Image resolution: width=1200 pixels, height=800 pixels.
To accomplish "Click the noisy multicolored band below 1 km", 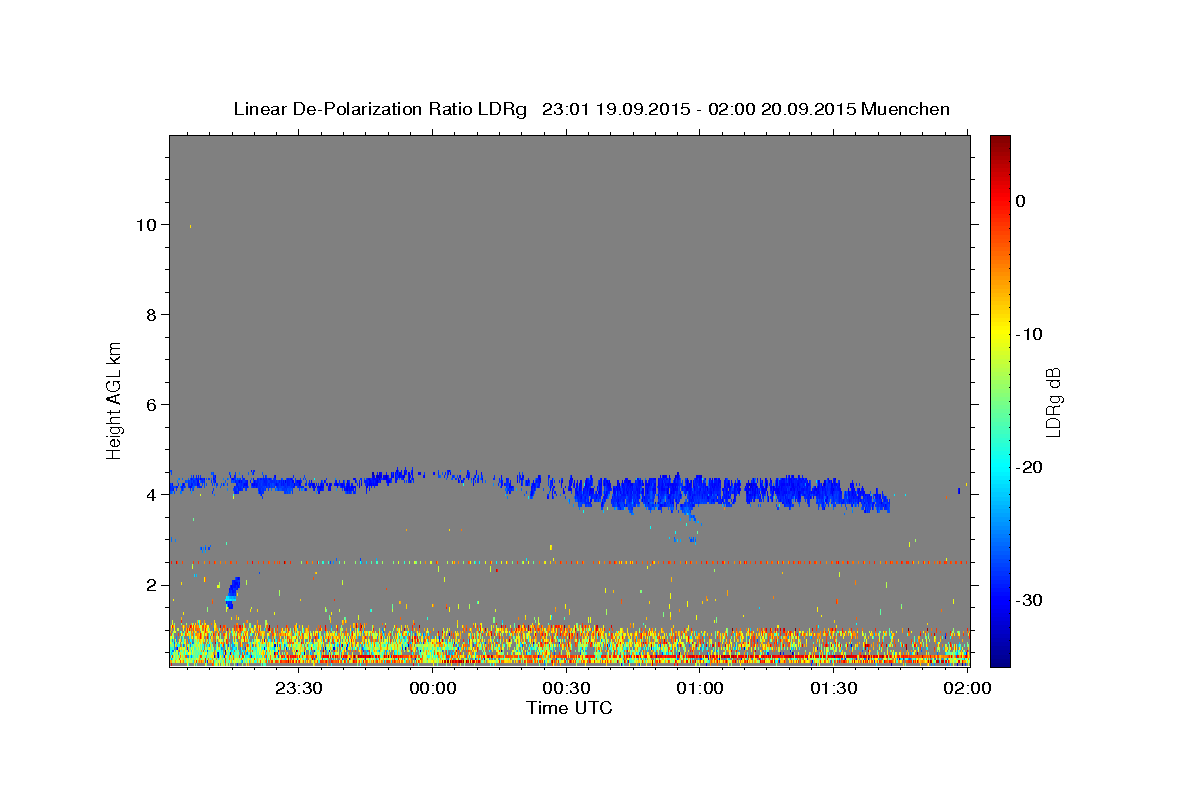I will pyautogui.click(x=569, y=643).
